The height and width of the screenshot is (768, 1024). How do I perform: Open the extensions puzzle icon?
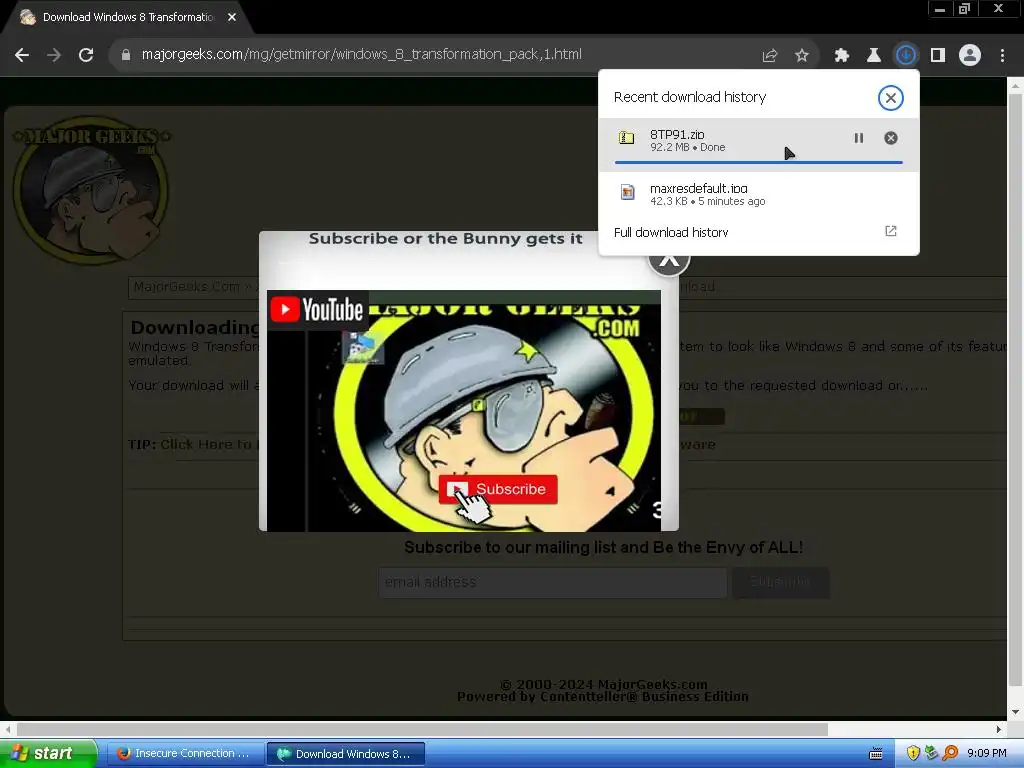842,56
